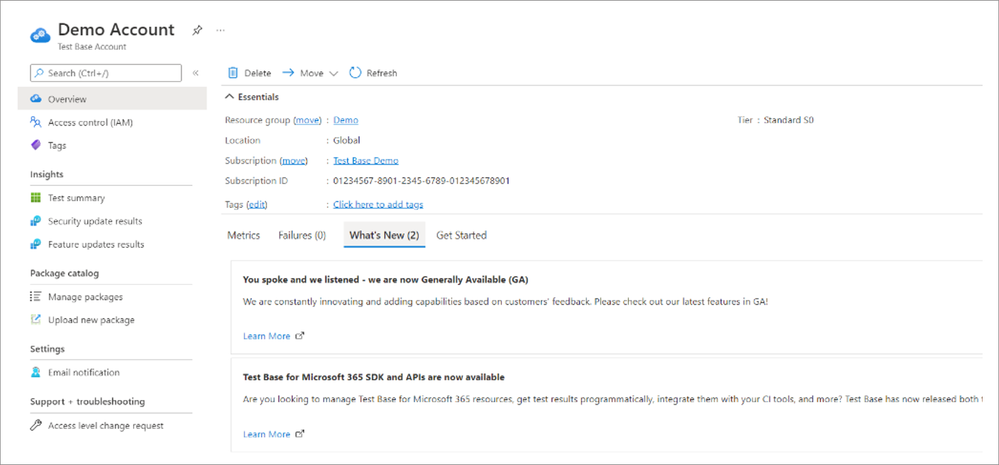Image resolution: width=999 pixels, height=465 pixels.
Task: Click the Refresh button label
Action: click(x=382, y=73)
